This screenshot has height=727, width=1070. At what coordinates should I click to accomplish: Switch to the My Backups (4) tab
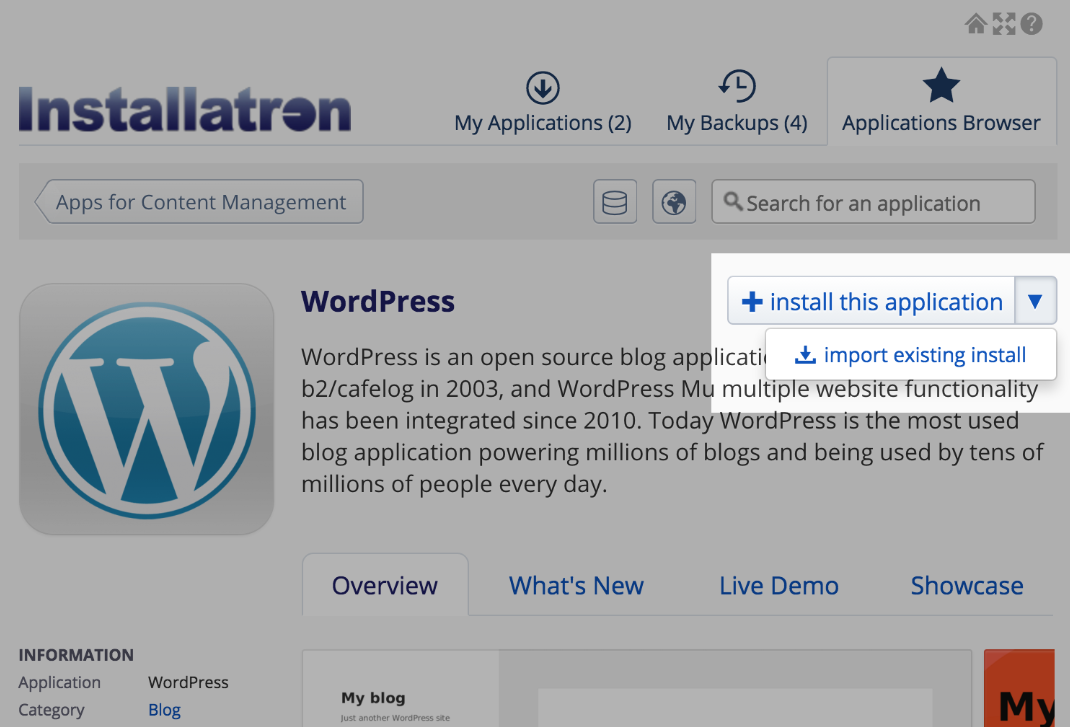pyautogui.click(x=737, y=103)
